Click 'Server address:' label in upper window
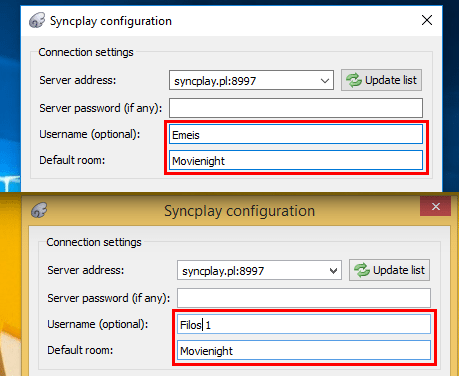The height and width of the screenshot is (376, 459). click(78, 80)
